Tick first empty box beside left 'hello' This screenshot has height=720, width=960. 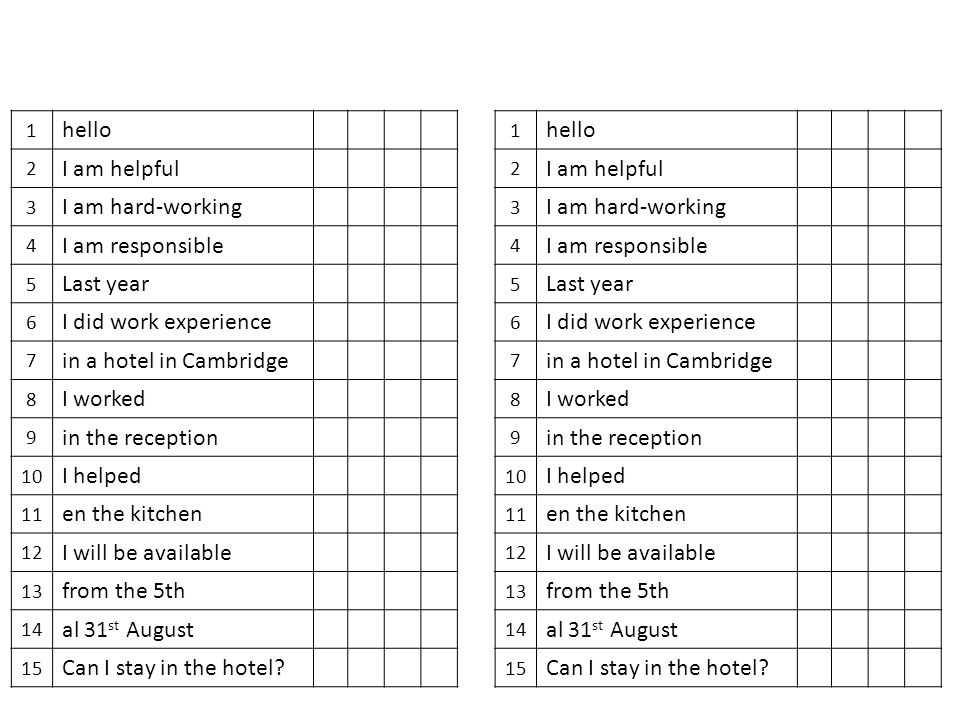click(331, 130)
